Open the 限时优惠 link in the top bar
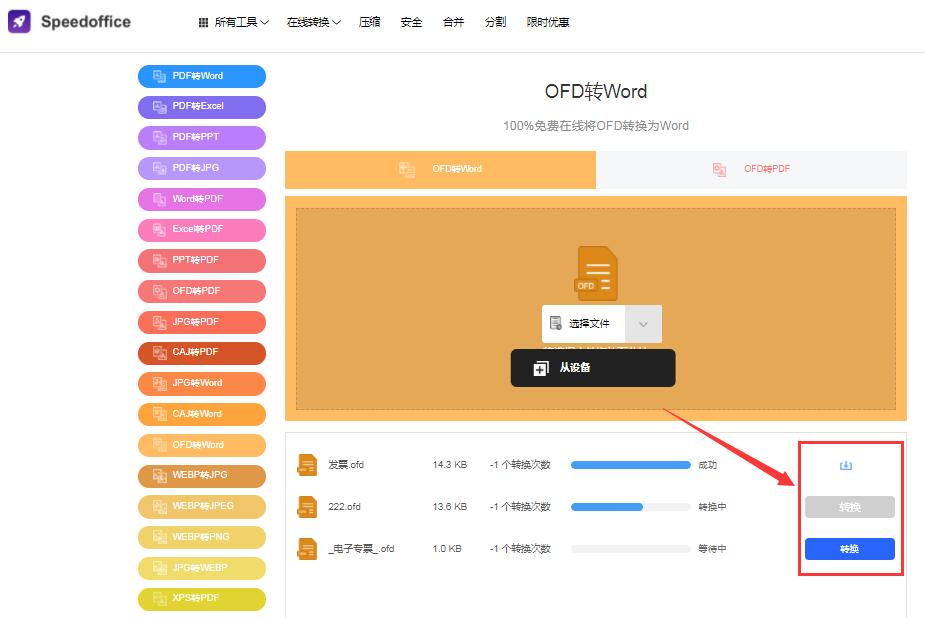The width and height of the screenshot is (925, 618). click(x=548, y=22)
